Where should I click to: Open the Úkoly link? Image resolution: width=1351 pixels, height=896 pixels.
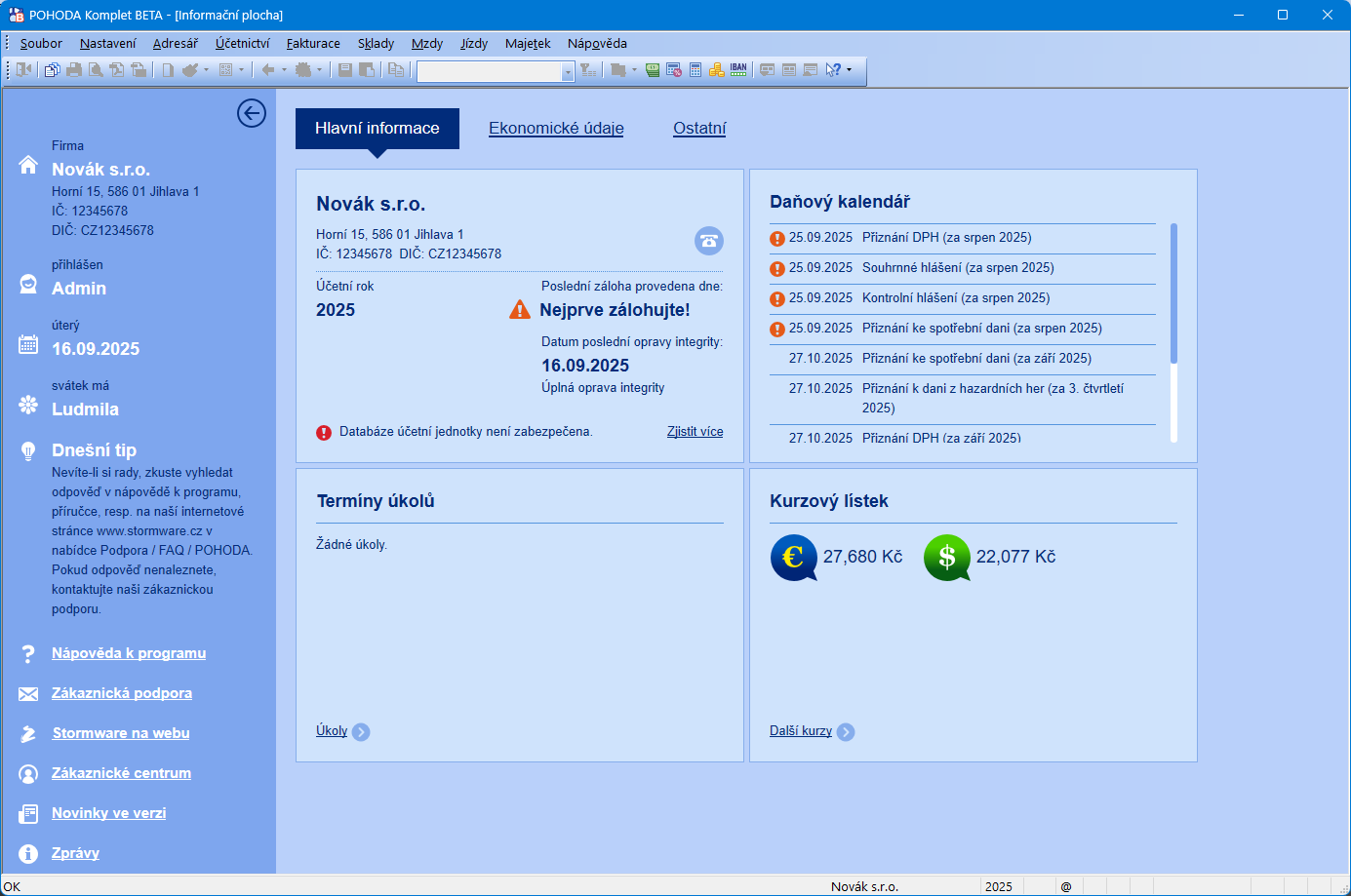332,730
